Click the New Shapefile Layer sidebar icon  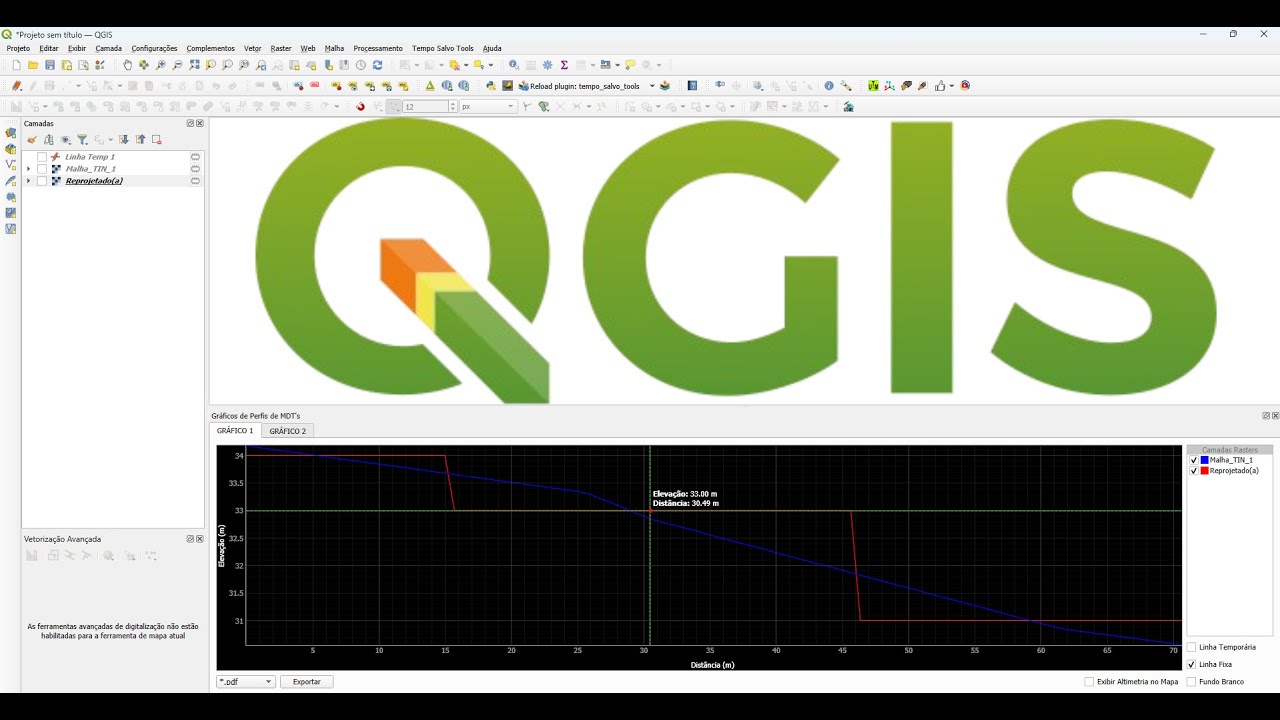pyautogui.click(x=11, y=165)
